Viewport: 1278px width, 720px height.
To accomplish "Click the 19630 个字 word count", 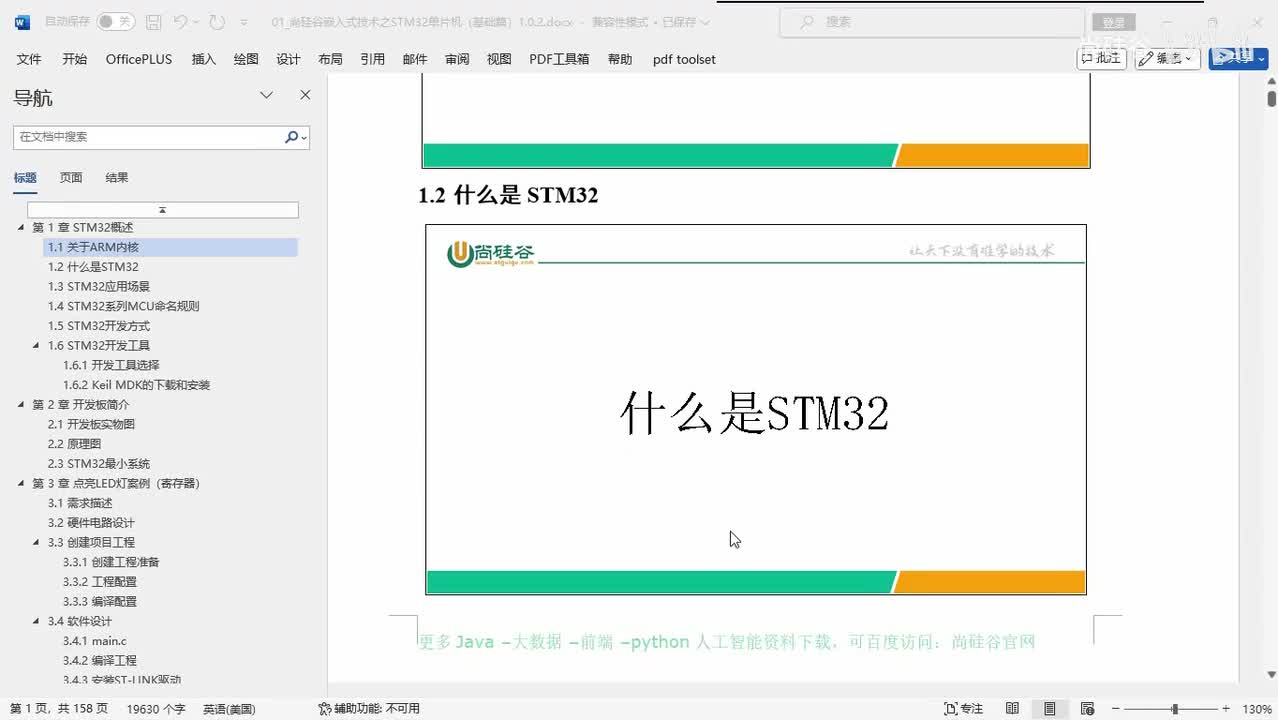I will [156, 708].
